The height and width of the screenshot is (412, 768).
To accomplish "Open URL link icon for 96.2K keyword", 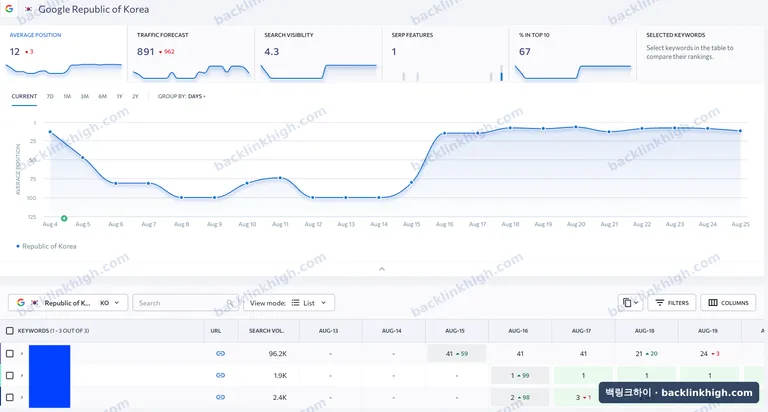I will click(220, 353).
